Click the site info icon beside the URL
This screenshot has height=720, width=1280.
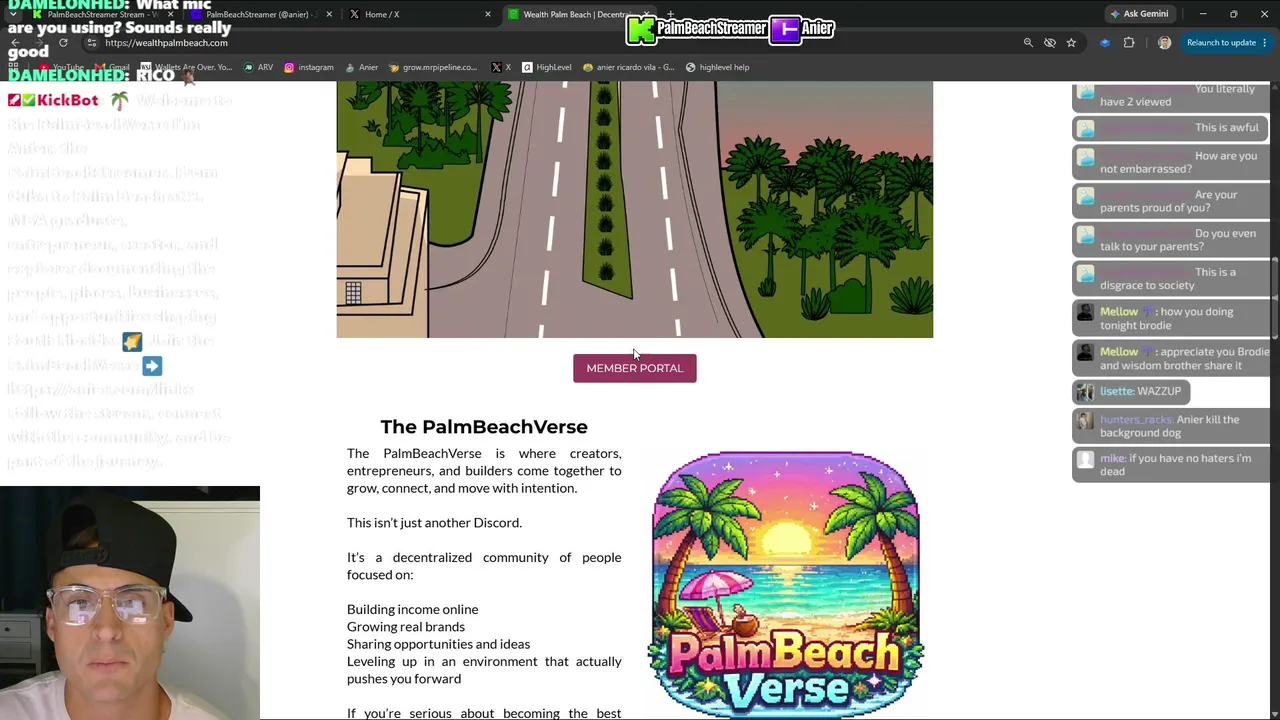click(91, 43)
